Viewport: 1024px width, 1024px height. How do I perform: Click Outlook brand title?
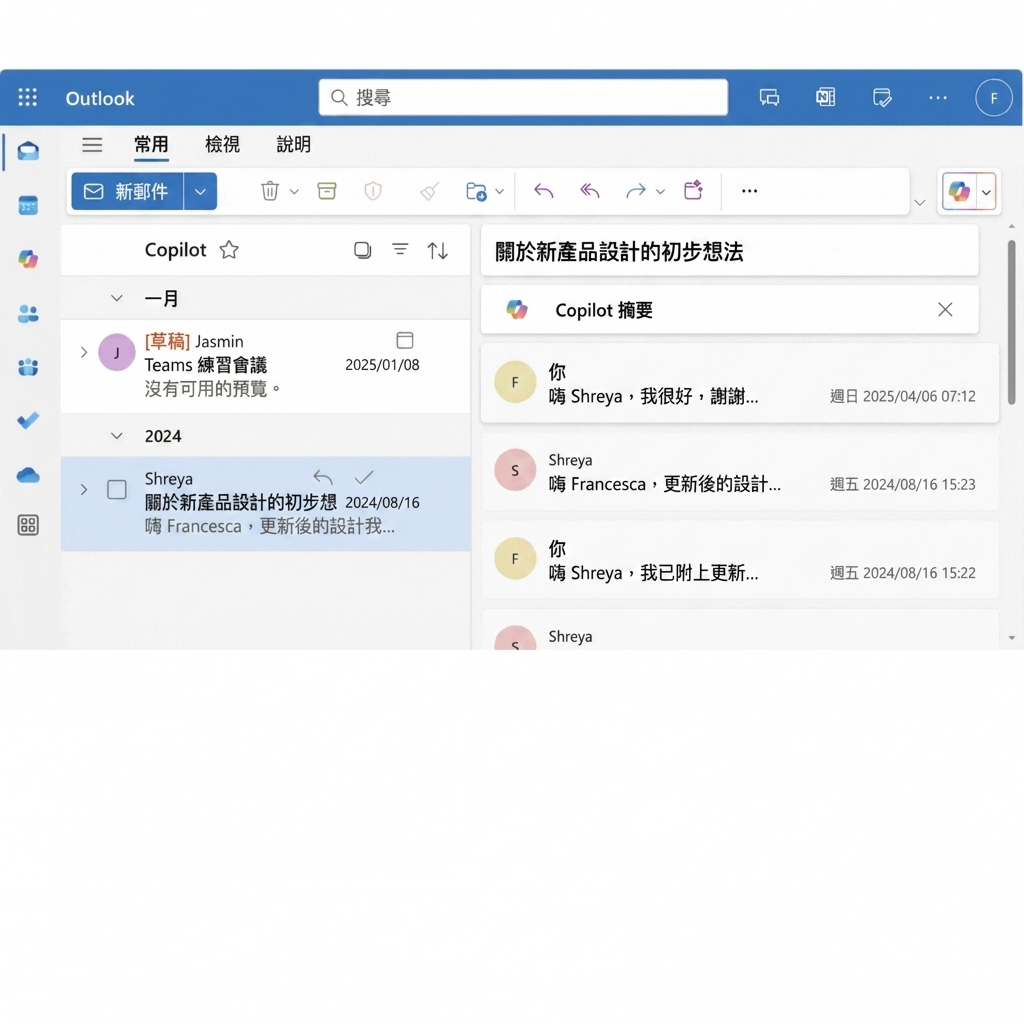(100, 99)
